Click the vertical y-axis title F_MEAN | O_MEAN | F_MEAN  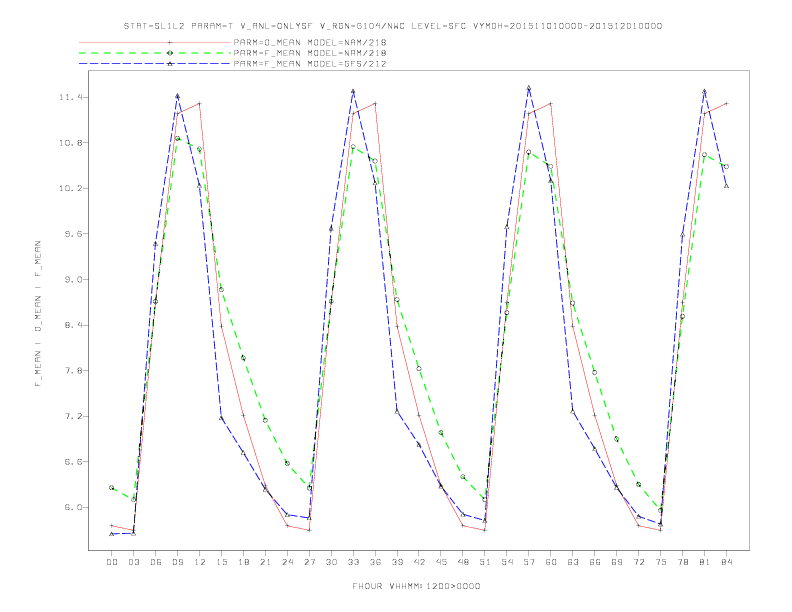point(38,314)
